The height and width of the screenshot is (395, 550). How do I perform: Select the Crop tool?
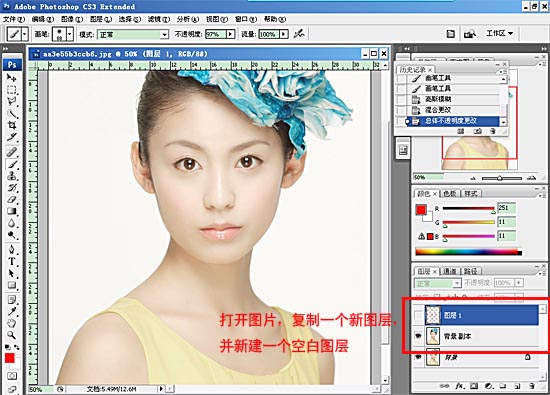[x=12, y=125]
